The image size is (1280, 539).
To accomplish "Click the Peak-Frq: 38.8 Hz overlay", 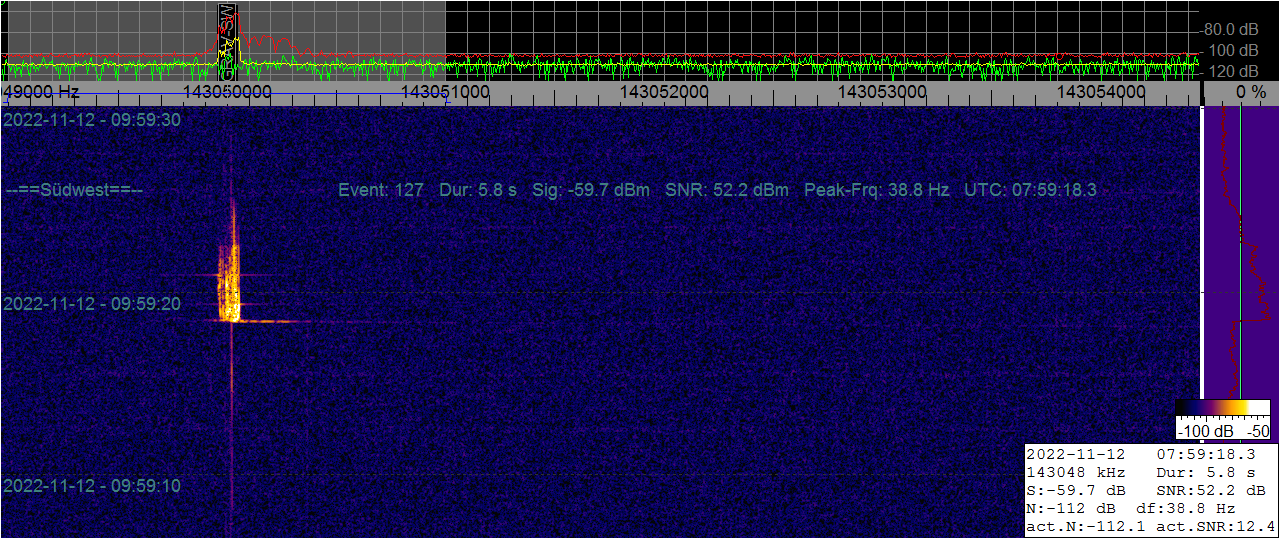I will point(876,190).
